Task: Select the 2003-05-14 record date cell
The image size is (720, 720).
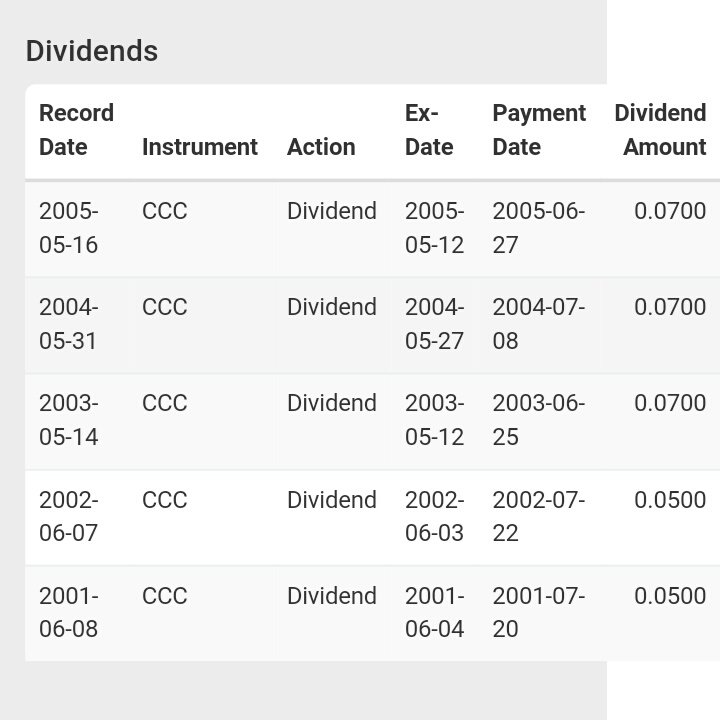Action: (69, 420)
